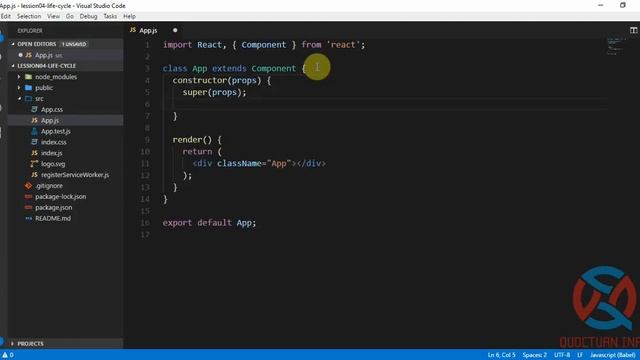Open the Debug menu
The width and height of the screenshot is (640, 360).
pyautogui.click(x=89, y=16)
